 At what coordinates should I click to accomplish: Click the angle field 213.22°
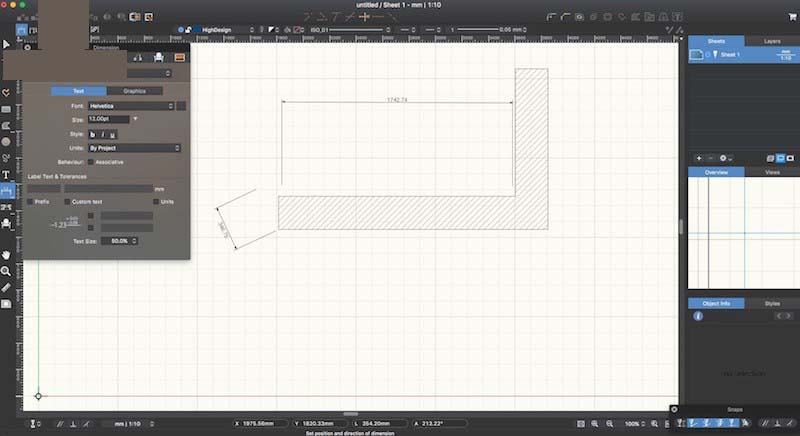point(439,424)
